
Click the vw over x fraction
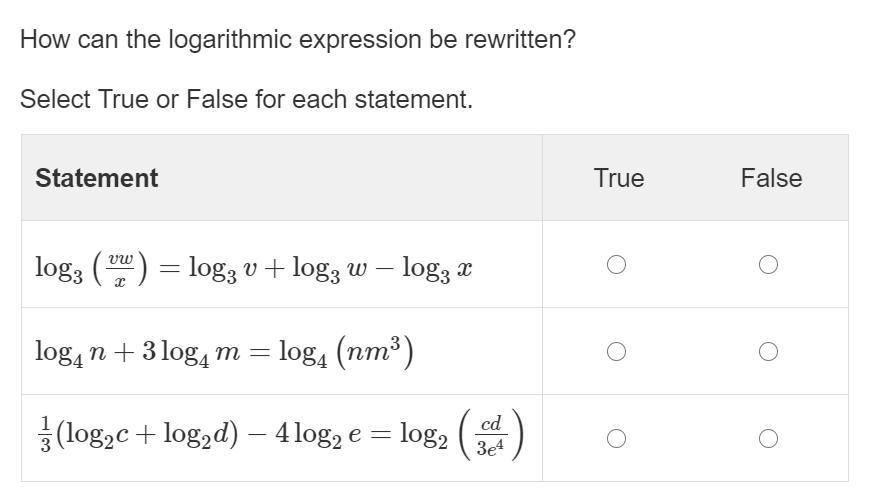(x=120, y=268)
